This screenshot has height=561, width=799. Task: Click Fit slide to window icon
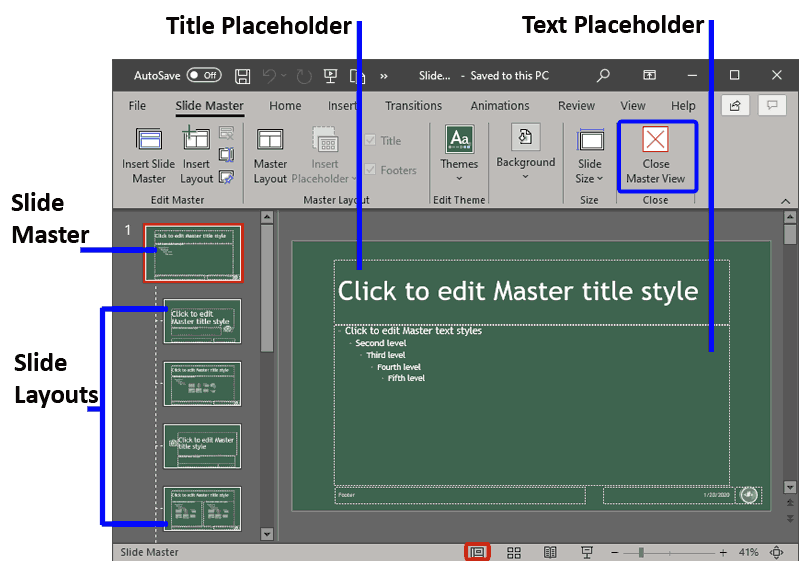776,552
